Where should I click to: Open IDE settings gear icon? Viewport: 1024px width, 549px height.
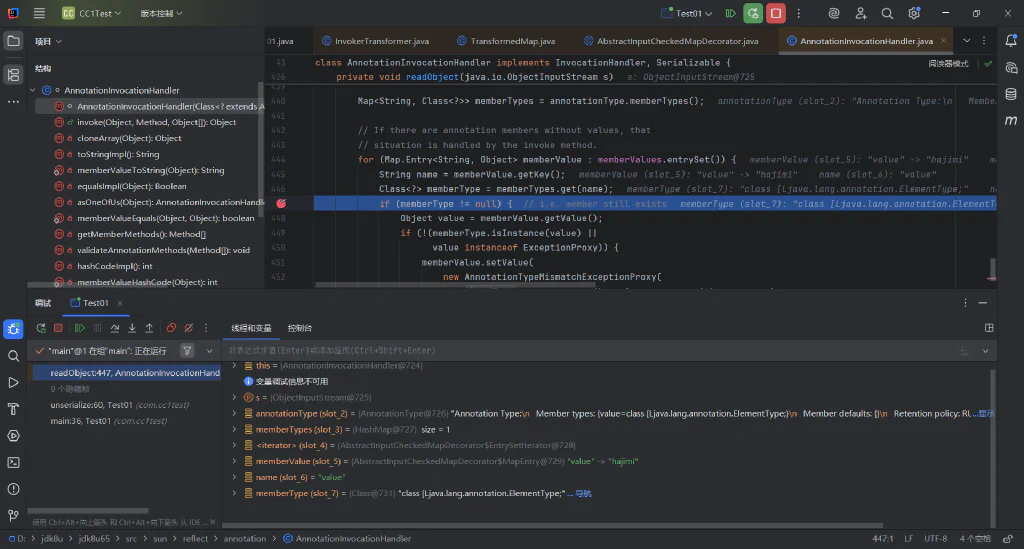pyautogui.click(x=914, y=13)
